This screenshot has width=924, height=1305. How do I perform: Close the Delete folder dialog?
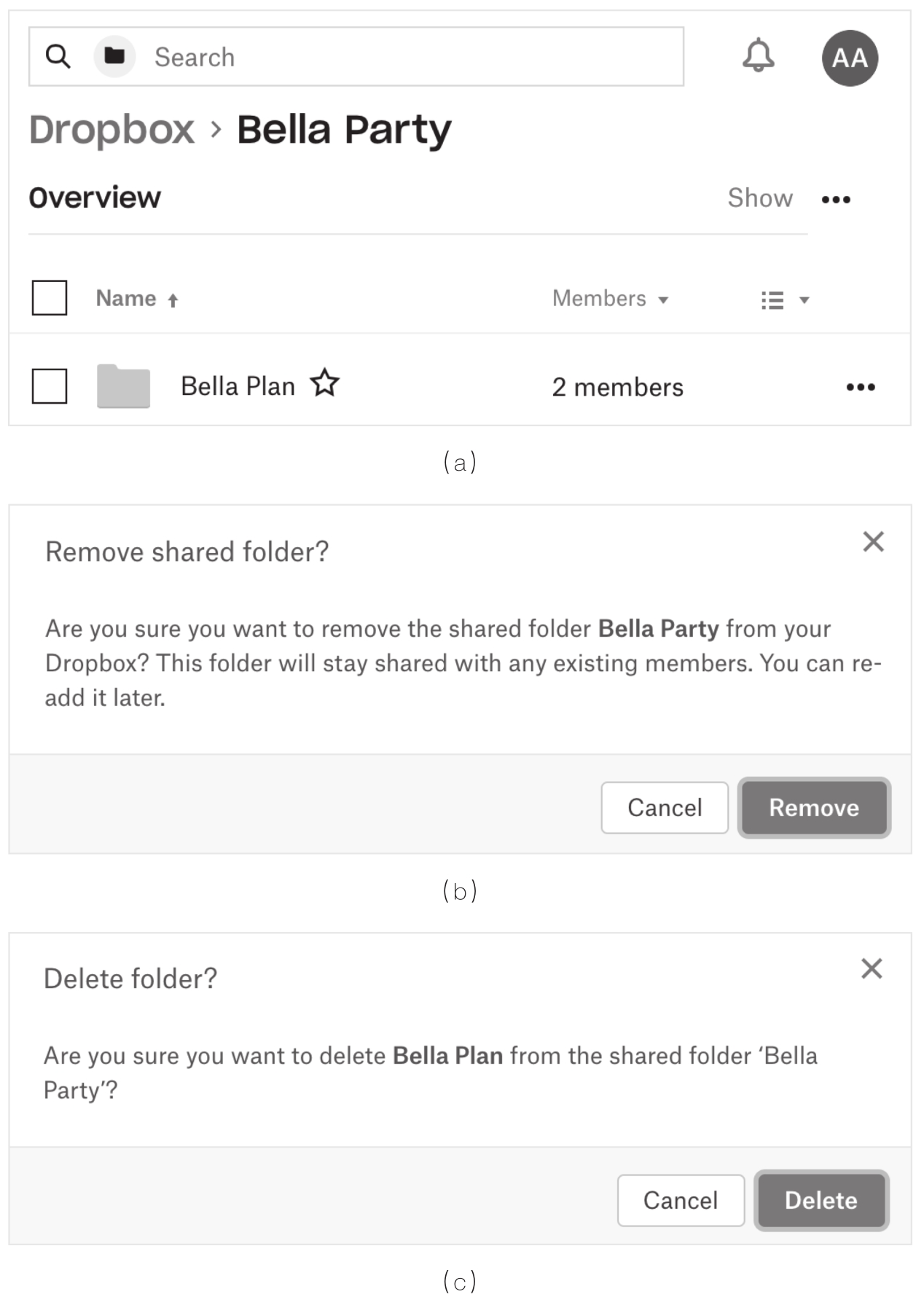click(872, 968)
